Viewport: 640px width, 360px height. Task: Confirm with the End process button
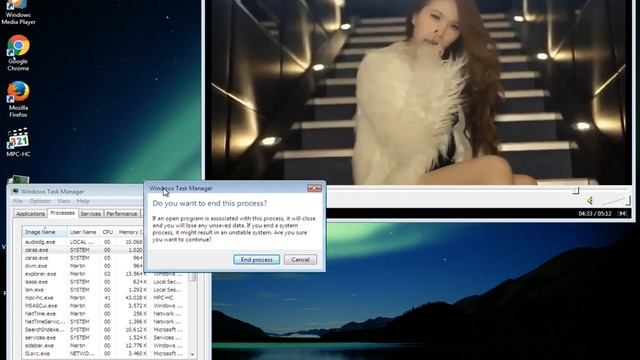(x=256, y=260)
